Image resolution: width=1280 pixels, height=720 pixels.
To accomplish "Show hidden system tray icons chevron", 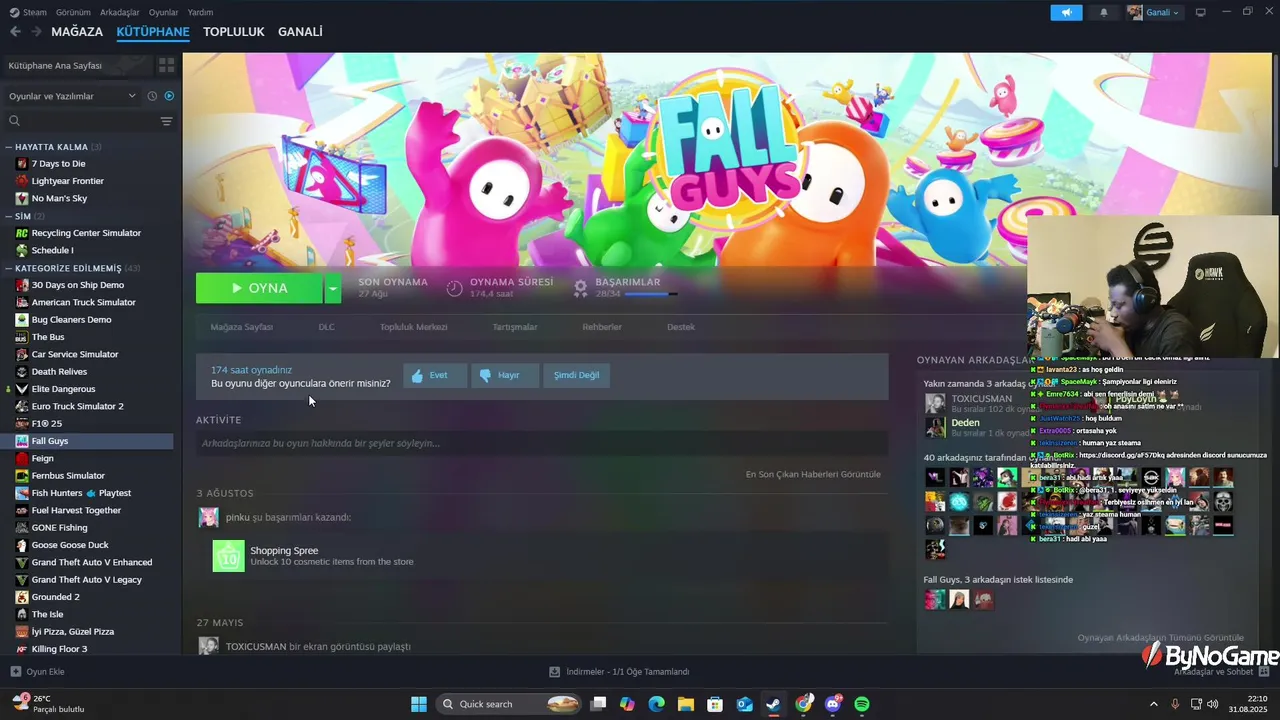I will coord(1153,704).
